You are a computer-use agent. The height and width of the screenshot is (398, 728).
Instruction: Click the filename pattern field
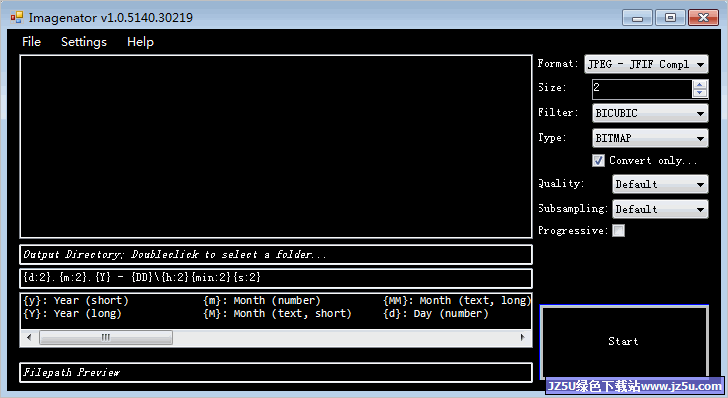[276, 278]
